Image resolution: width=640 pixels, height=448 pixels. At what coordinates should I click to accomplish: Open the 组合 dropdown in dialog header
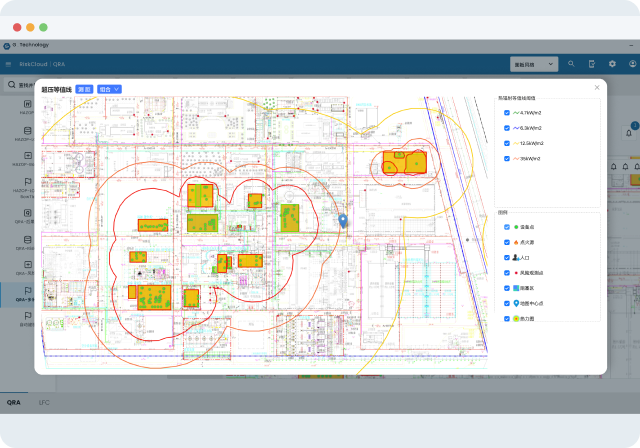[110, 89]
